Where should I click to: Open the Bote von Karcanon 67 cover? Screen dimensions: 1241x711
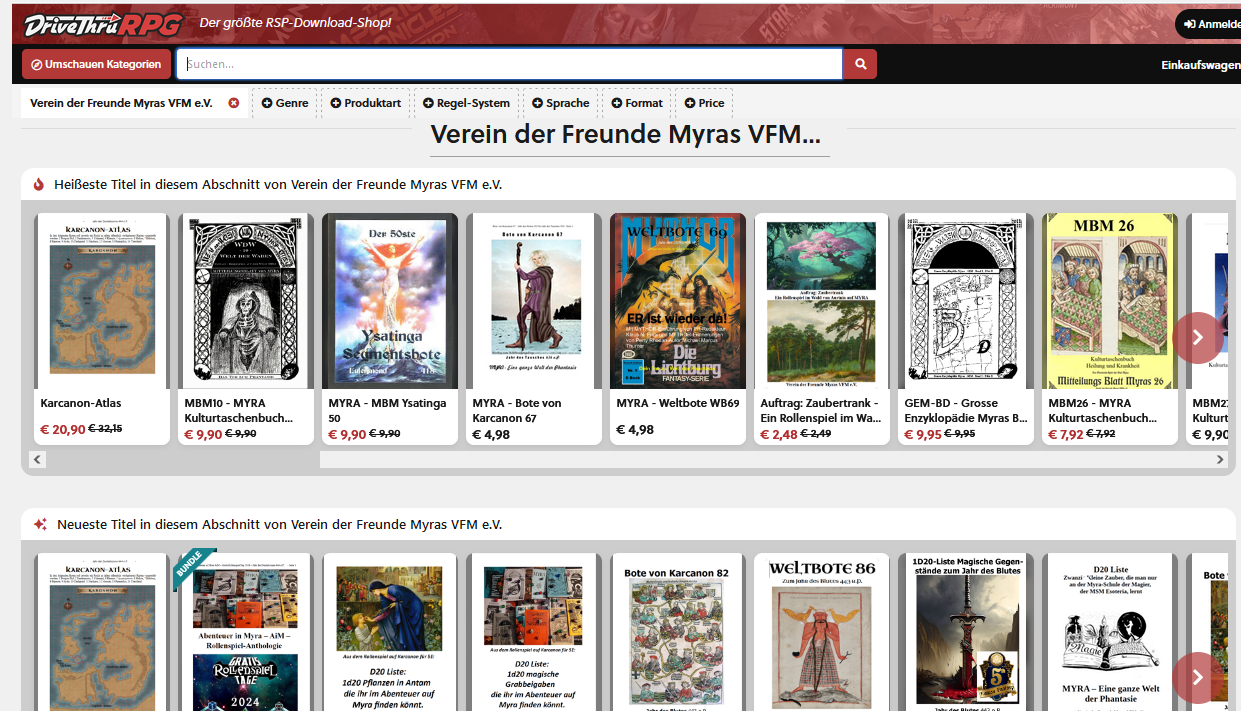534,301
